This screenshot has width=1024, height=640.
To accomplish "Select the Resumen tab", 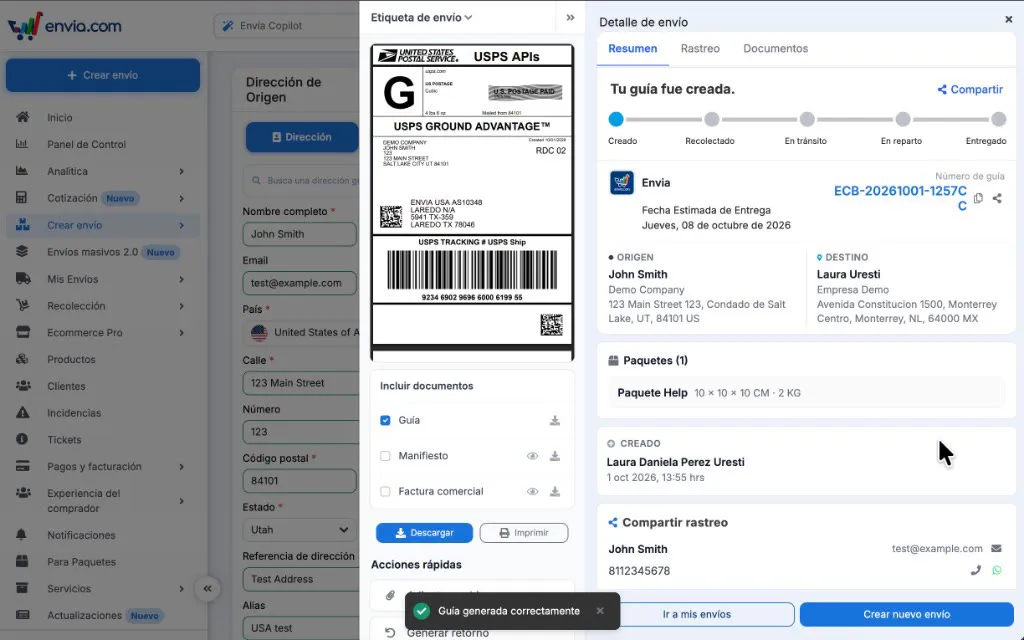I will [x=632, y=48].
